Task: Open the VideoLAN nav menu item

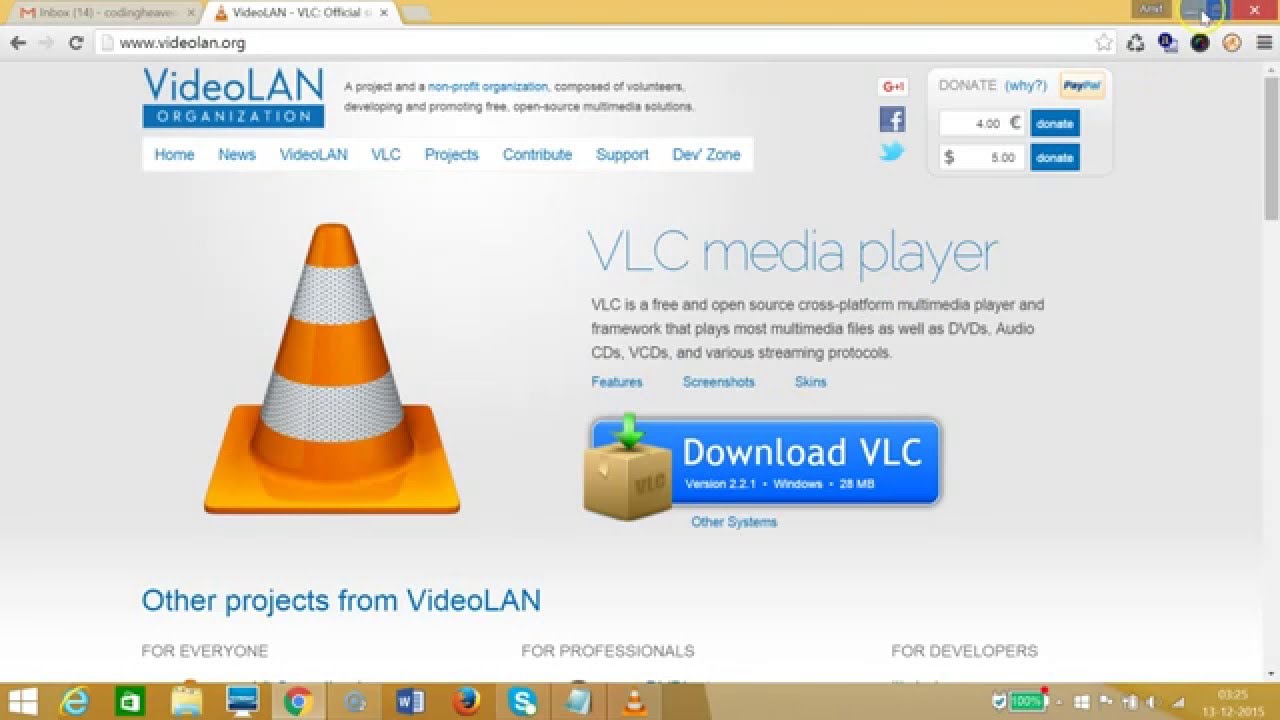Action: pos(314,154)
